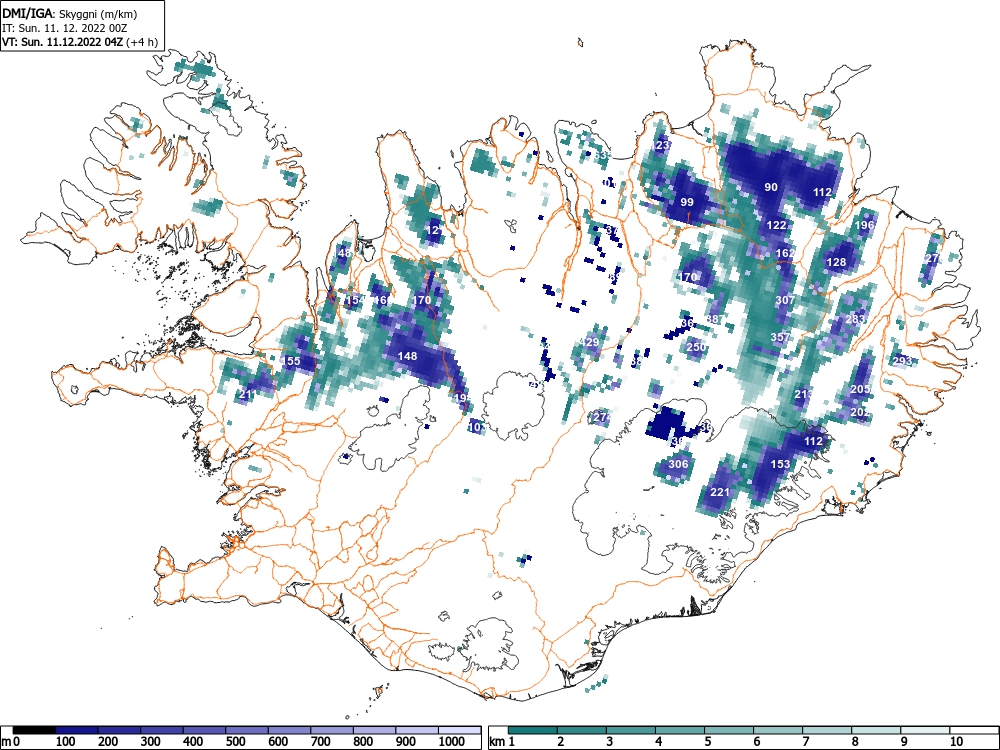Click the visibility value '357' on the map
The width and height of the screenshot is (1000, 750).
[x=780, y=337]
